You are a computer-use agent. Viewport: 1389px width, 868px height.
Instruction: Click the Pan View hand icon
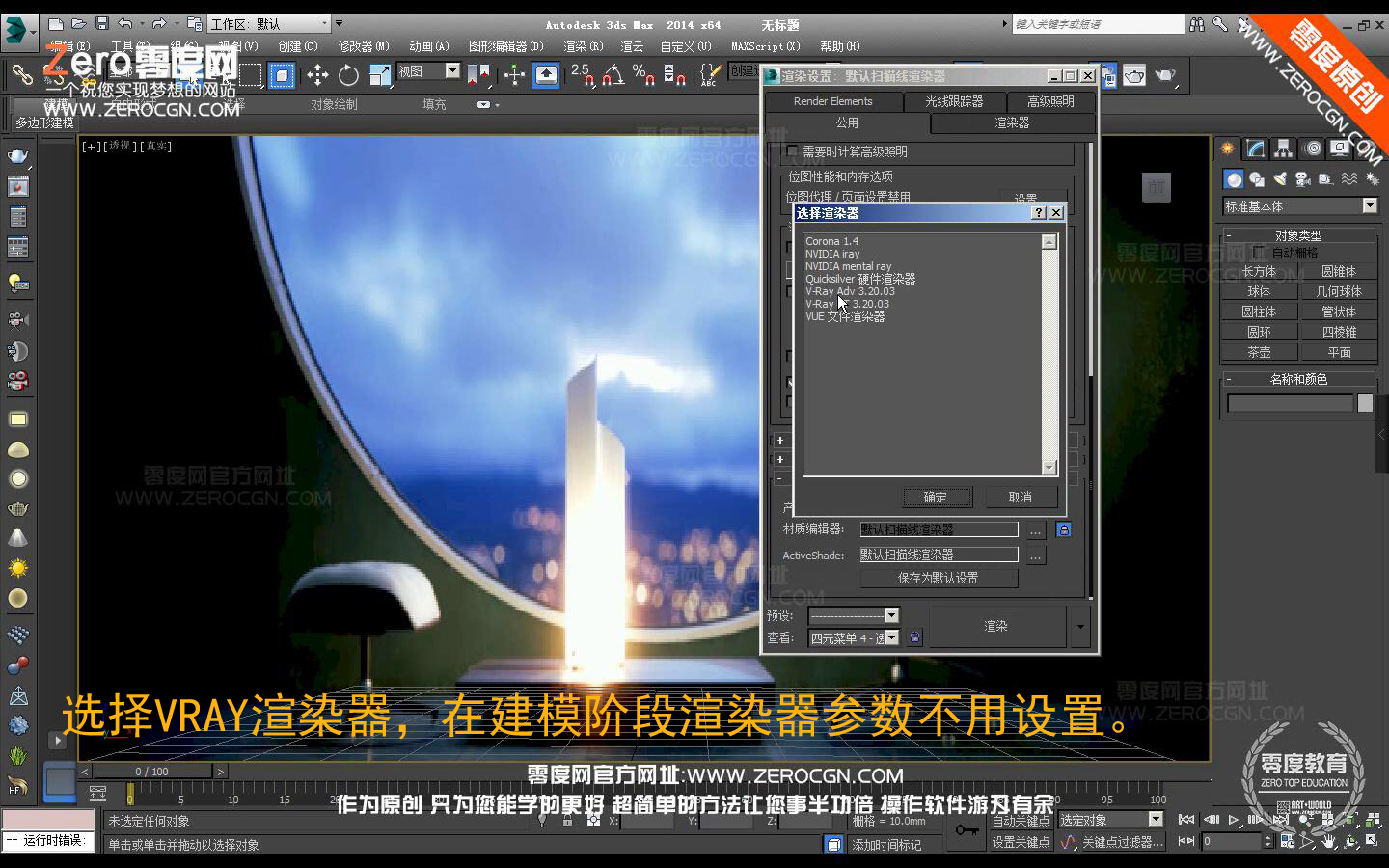1328,841
